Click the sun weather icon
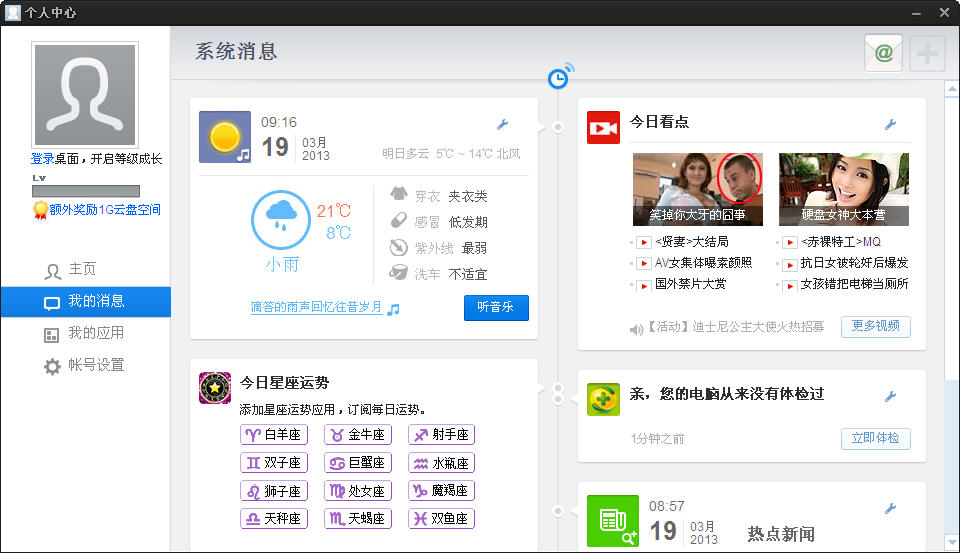This screenshot has width=960, height=553. tap(225, 137)
